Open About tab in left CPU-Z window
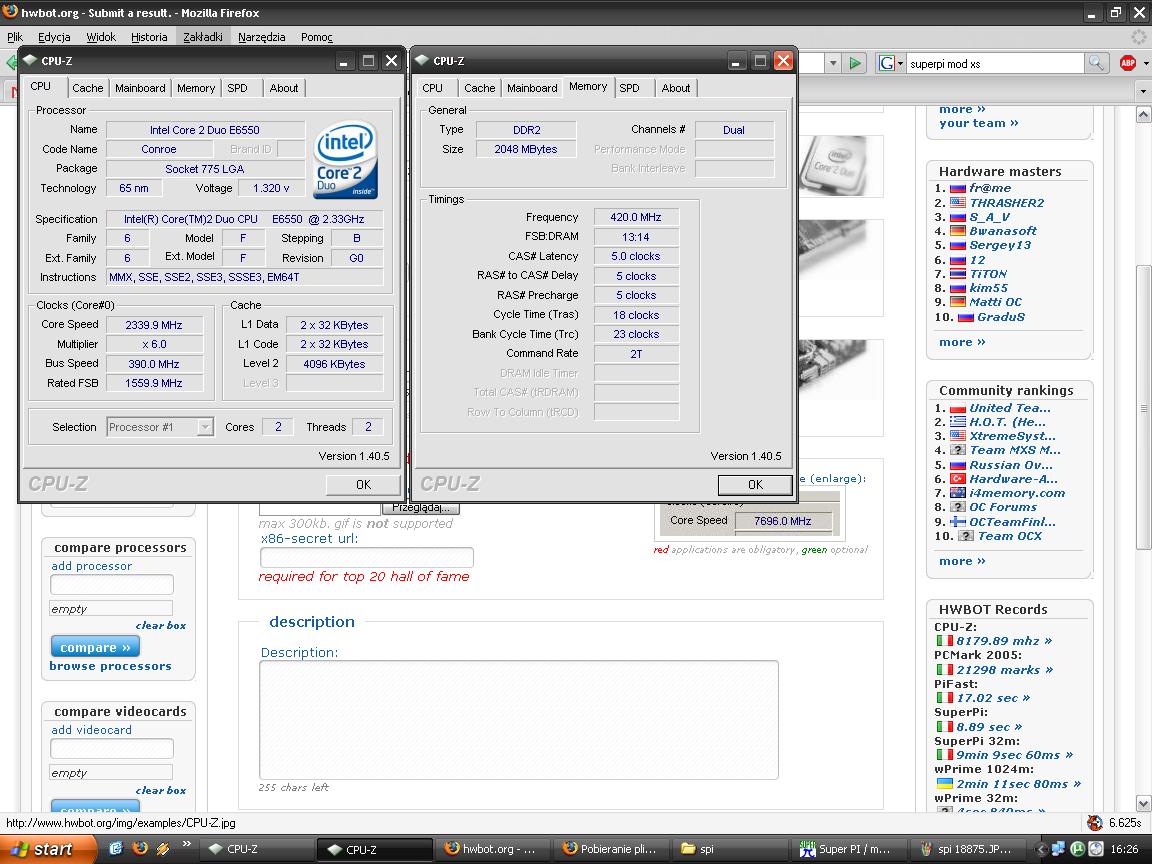1152x864 pixels. 284,88
